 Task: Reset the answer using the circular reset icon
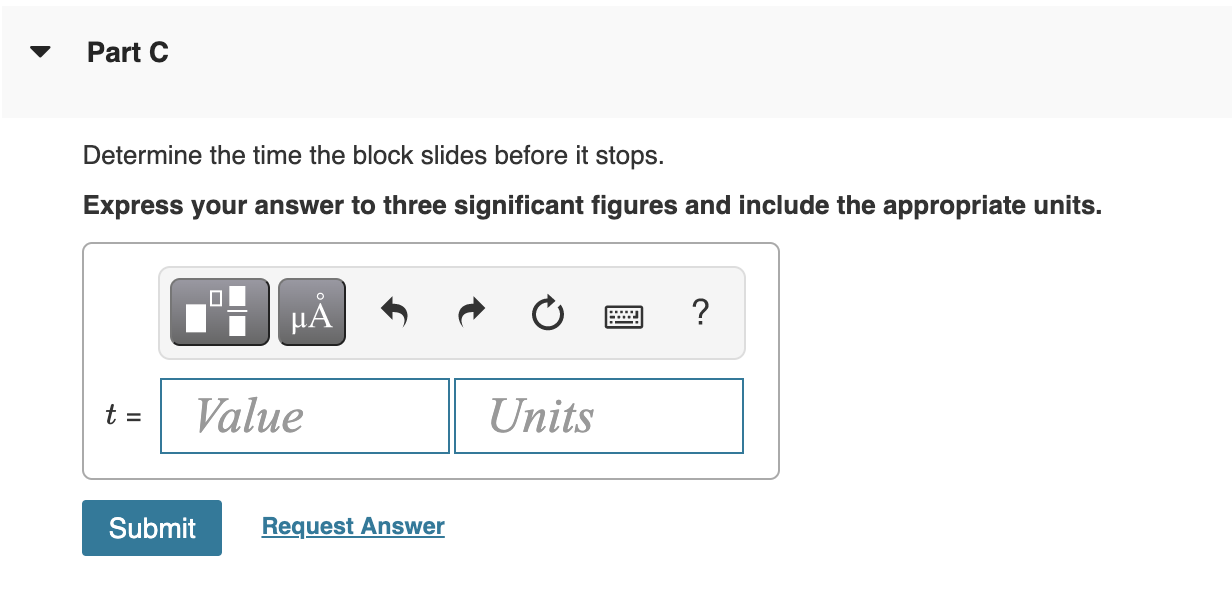[x=547, y=312]
